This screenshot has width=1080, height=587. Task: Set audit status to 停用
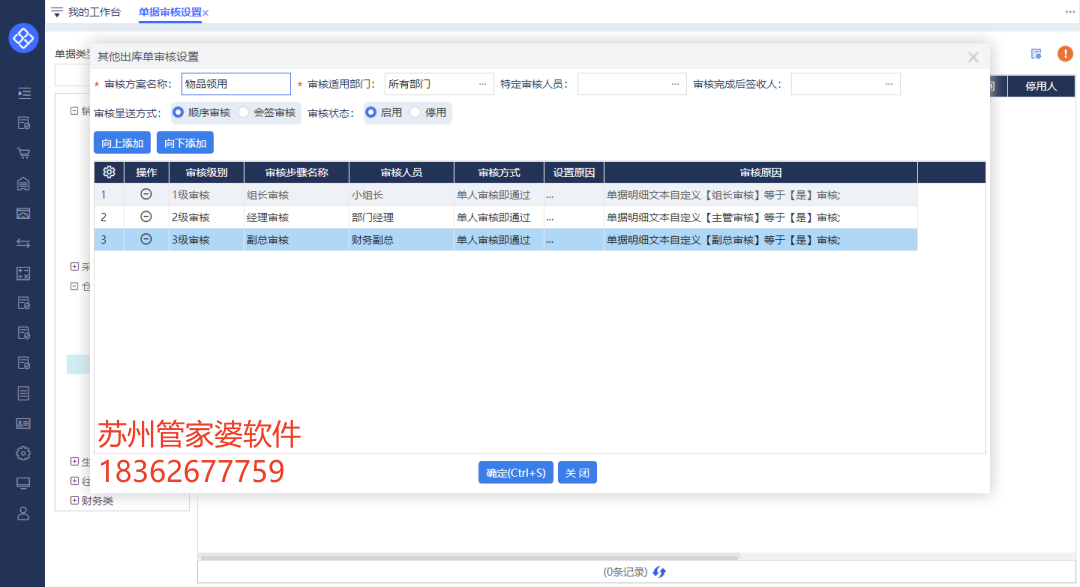pos(416,113)
